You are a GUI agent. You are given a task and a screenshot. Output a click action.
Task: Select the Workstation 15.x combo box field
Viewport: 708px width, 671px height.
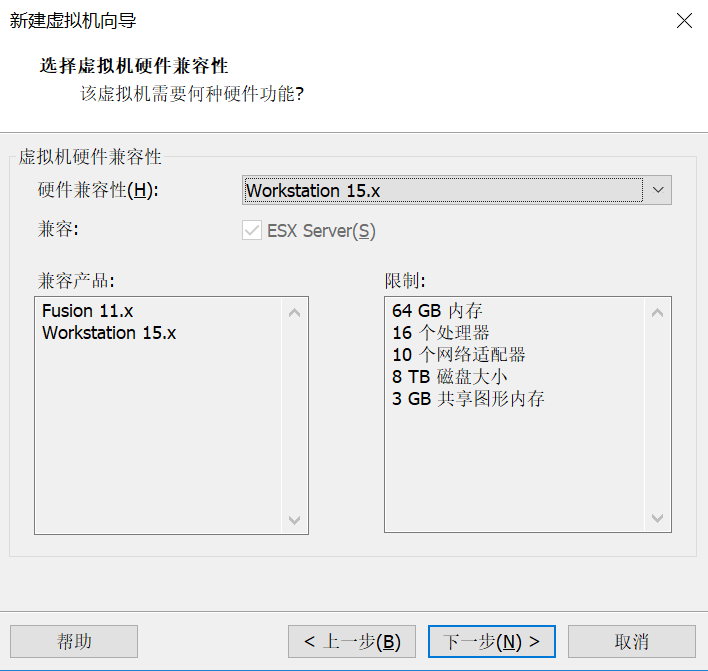[x=456, y=190]
